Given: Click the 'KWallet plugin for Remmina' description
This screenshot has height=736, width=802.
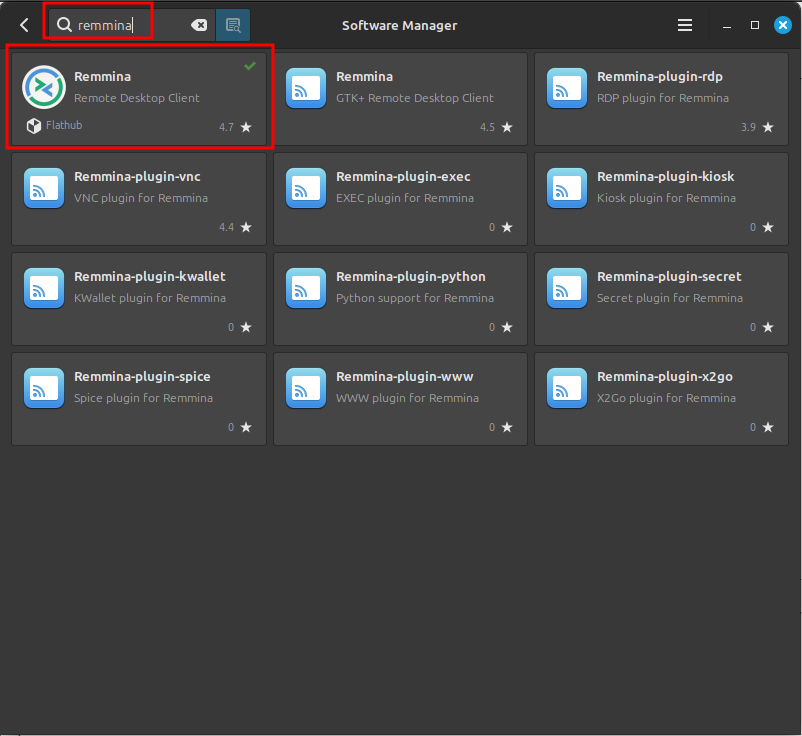Looking at the screenshot, I should [x=150, y=298].
